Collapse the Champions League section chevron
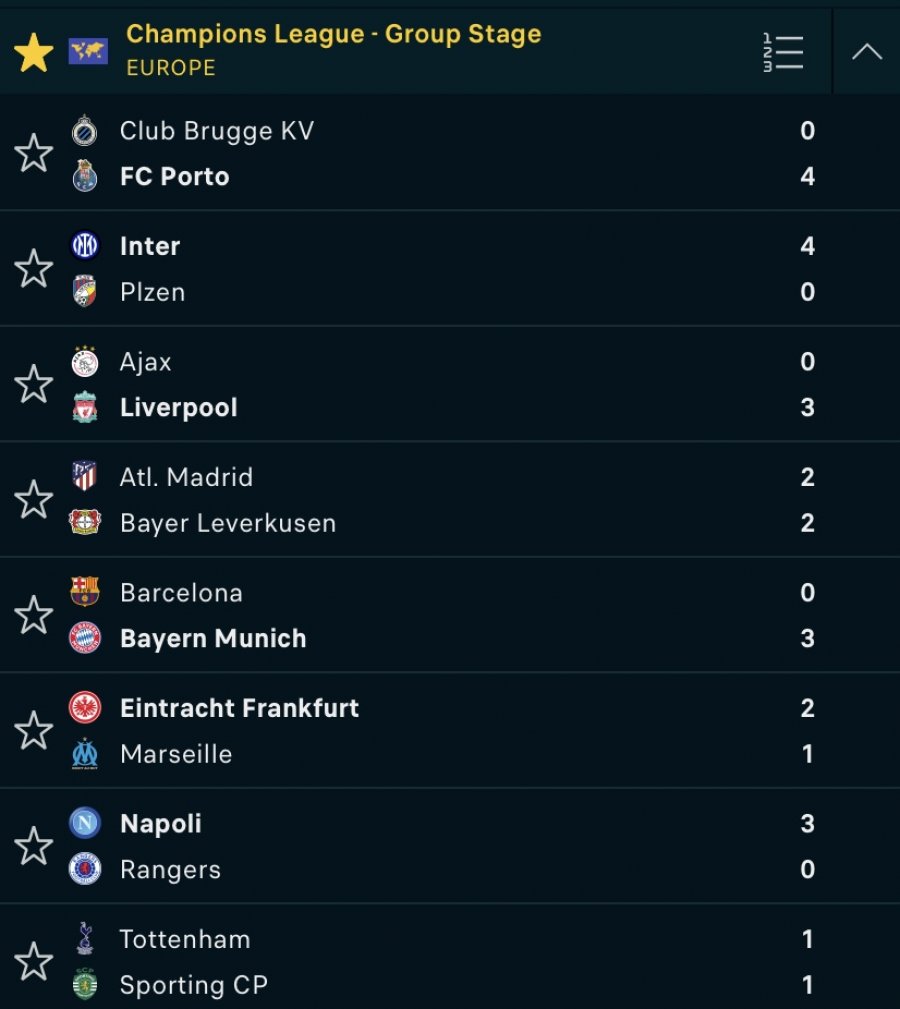The width and height of the screenshot is (900, 1009). pyautogui.click(x=867, y=51)
